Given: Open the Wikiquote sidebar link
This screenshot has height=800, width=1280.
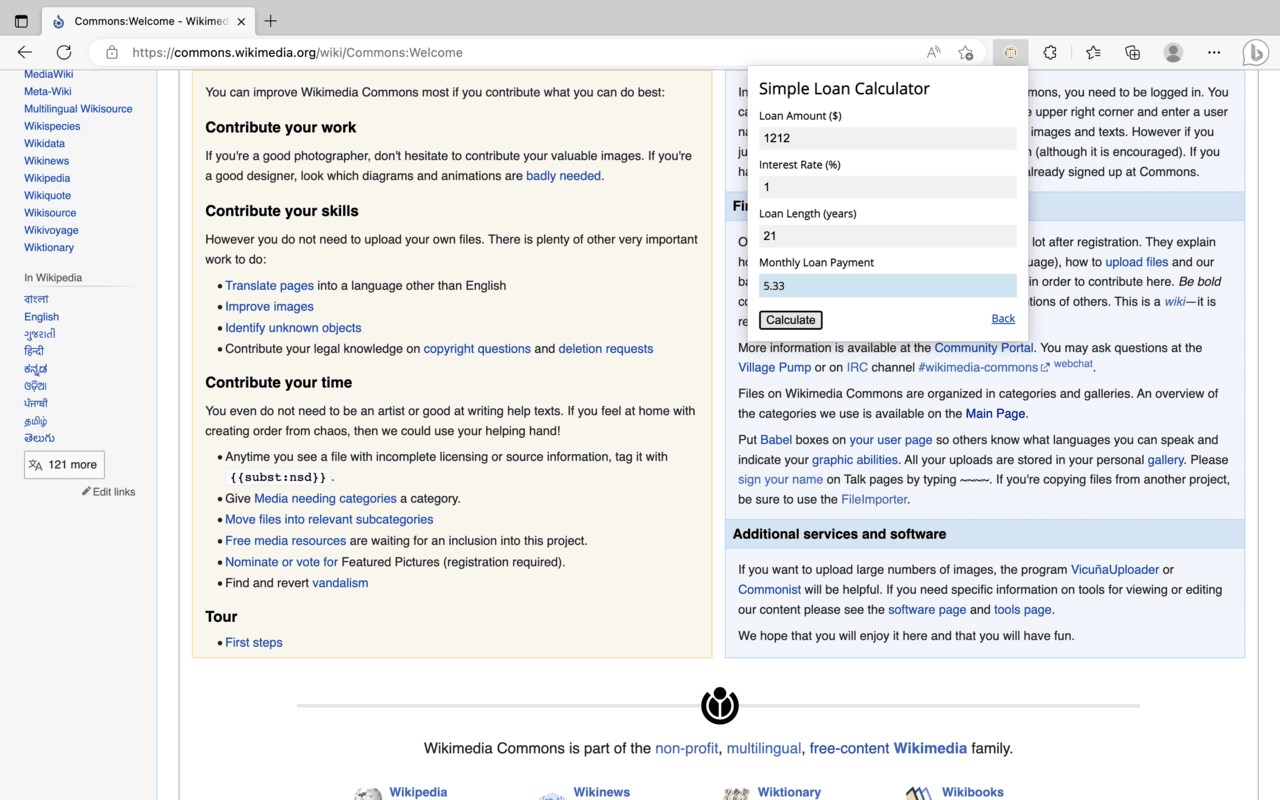Looking at the screenshot, I should 47,195.
